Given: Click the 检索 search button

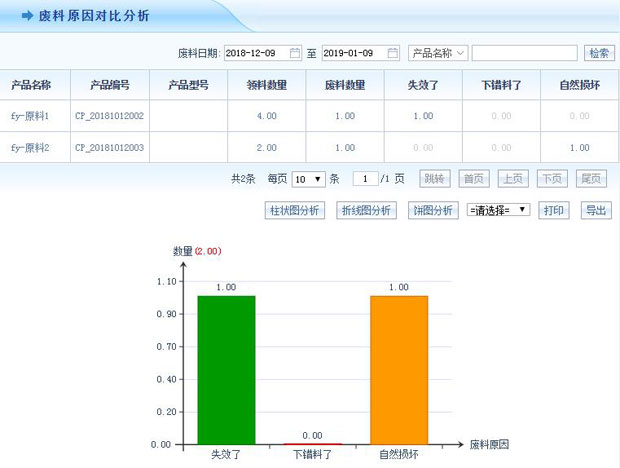Looking at the screenshot, I should [599, 53].
